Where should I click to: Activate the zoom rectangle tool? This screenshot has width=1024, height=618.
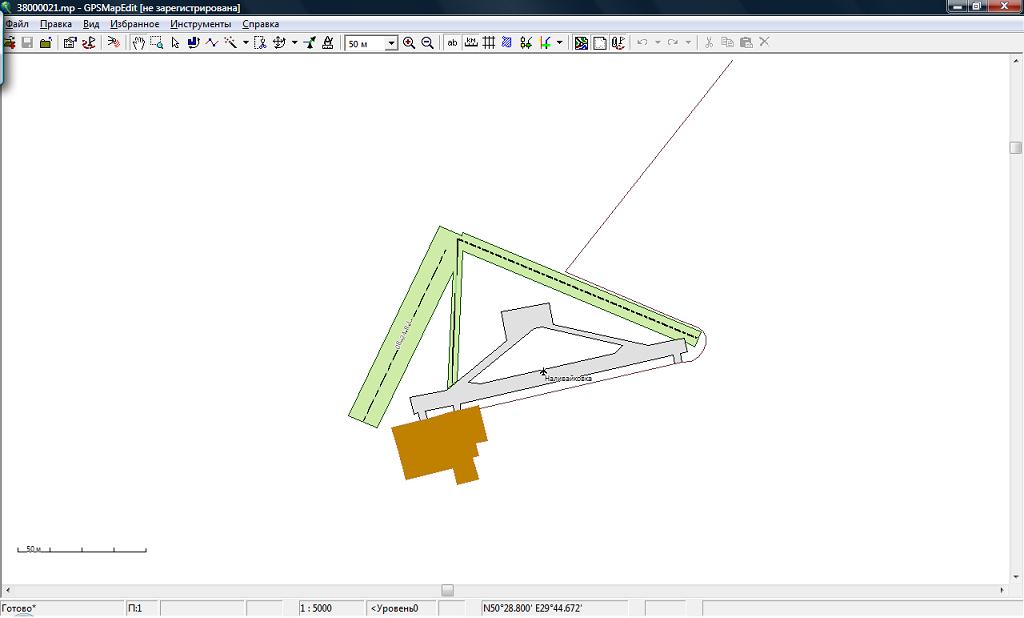click(x=157, y=43)
